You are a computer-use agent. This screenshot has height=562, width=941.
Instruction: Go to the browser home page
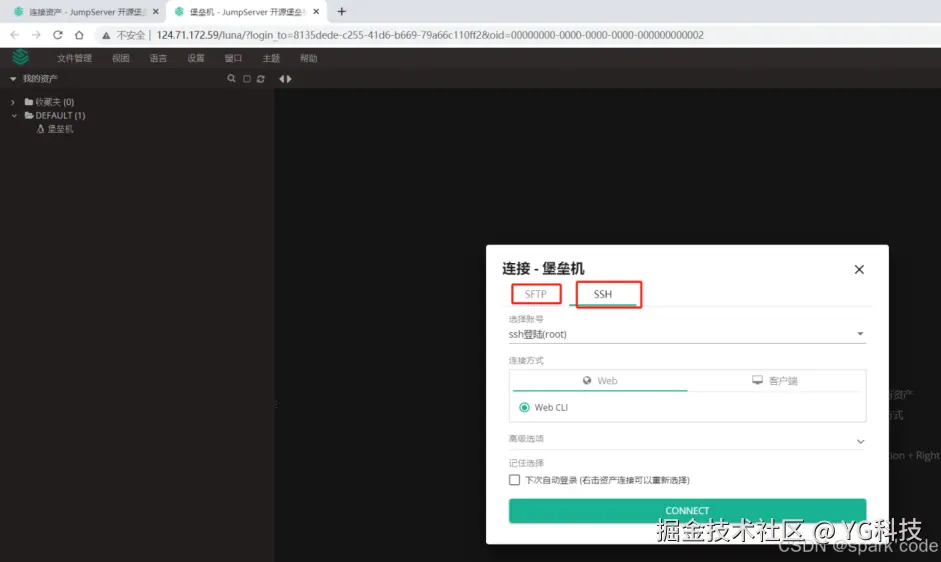pyautogui.click(x=79, y=35)
